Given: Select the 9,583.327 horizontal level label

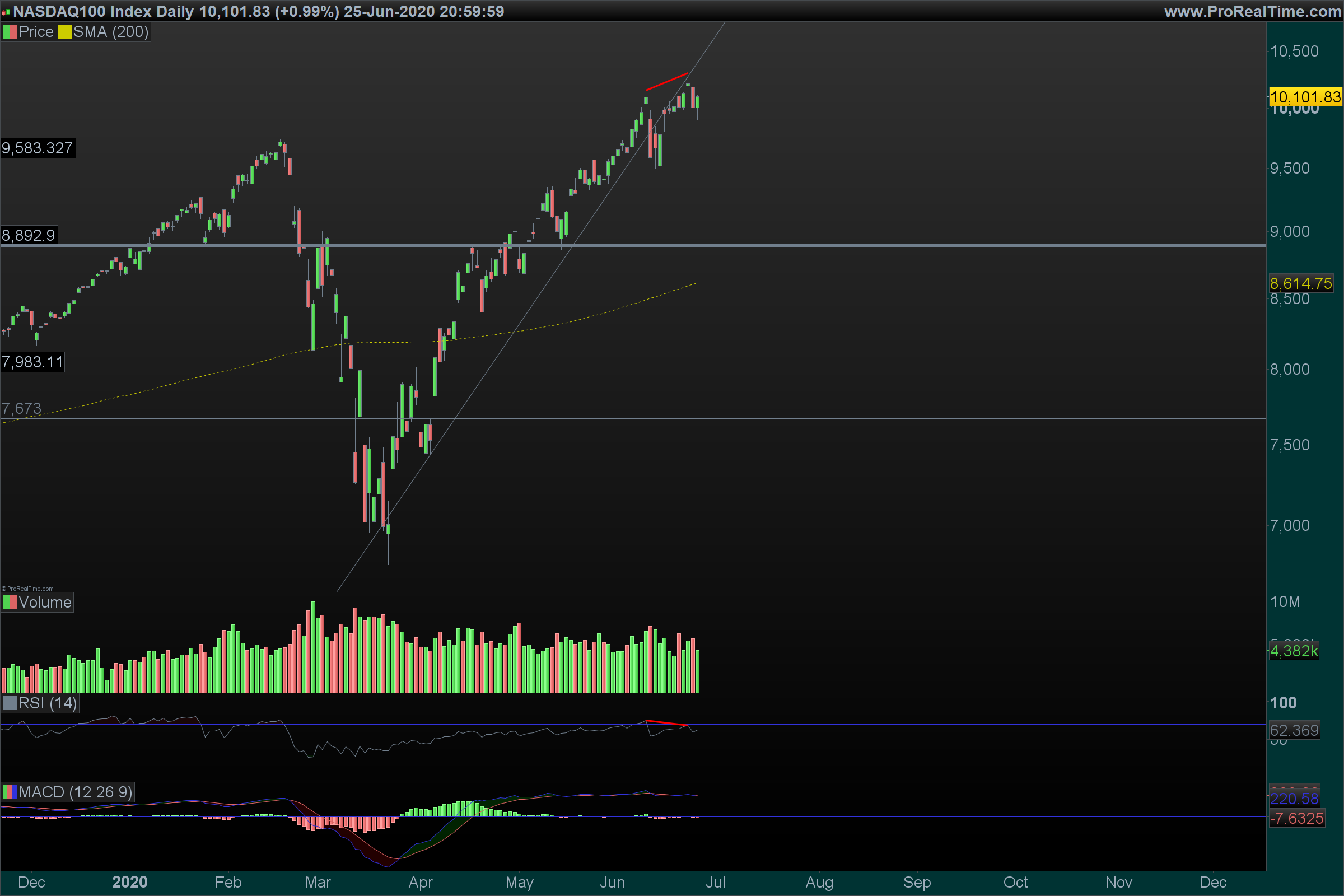Looking at the screenshot, I should tap(37, 148).
